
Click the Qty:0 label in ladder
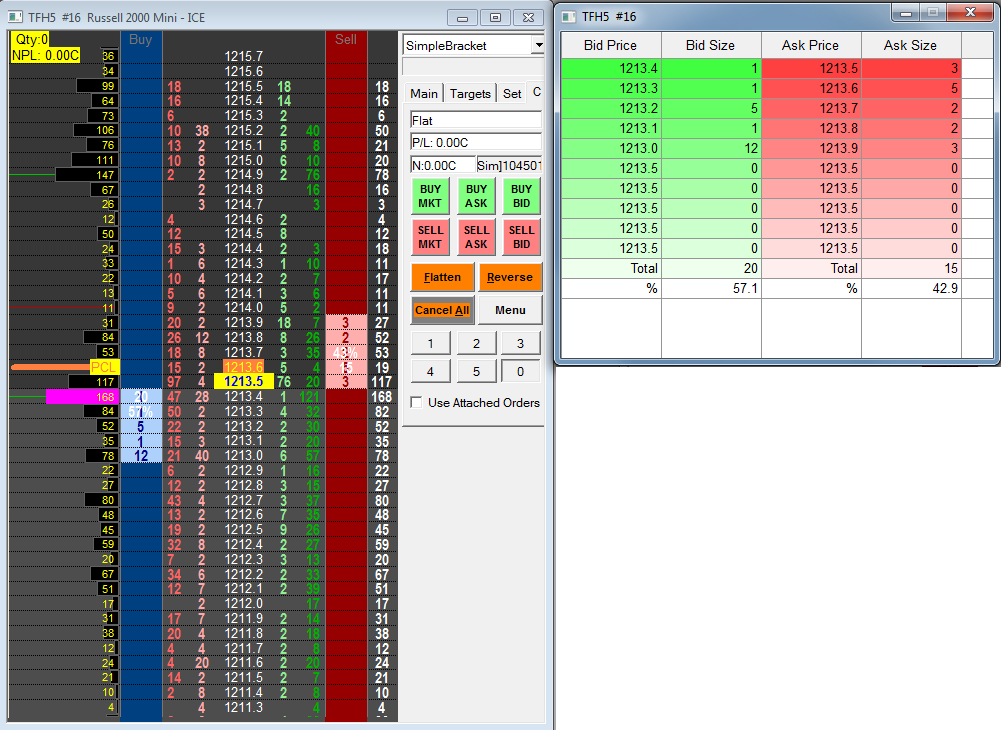(x=31, y=40)
